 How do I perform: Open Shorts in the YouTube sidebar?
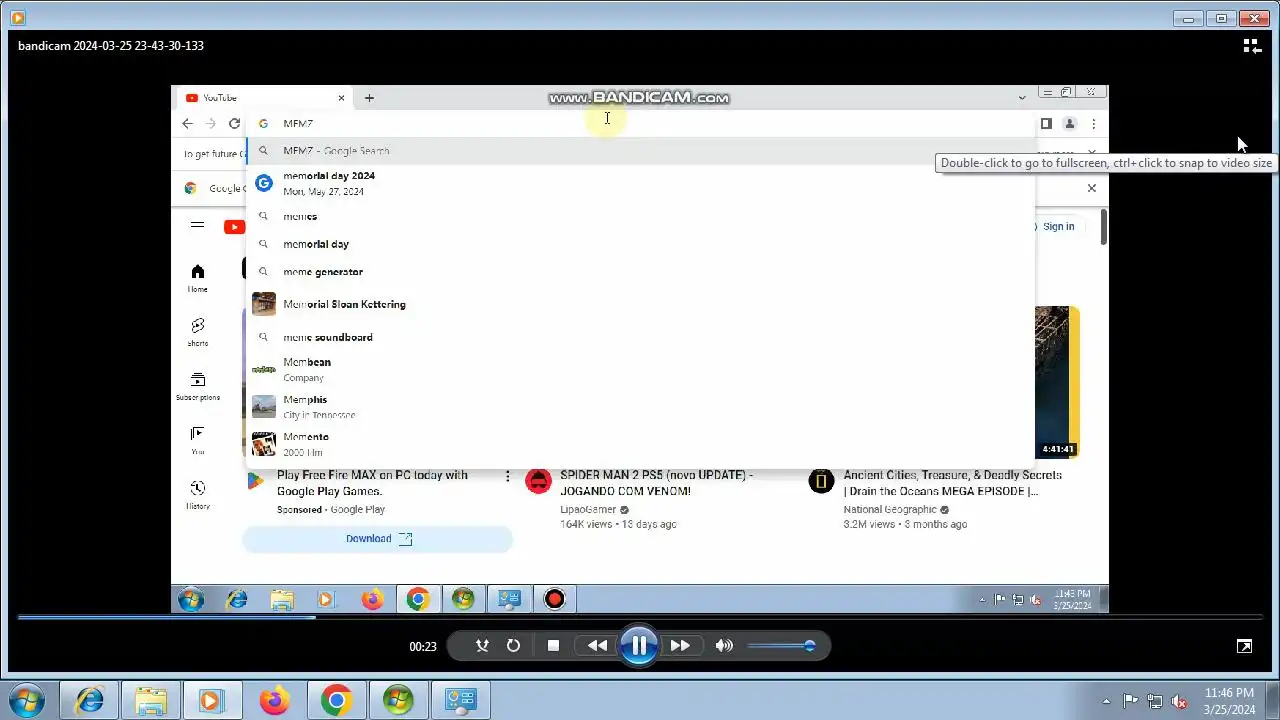[198, 332]
